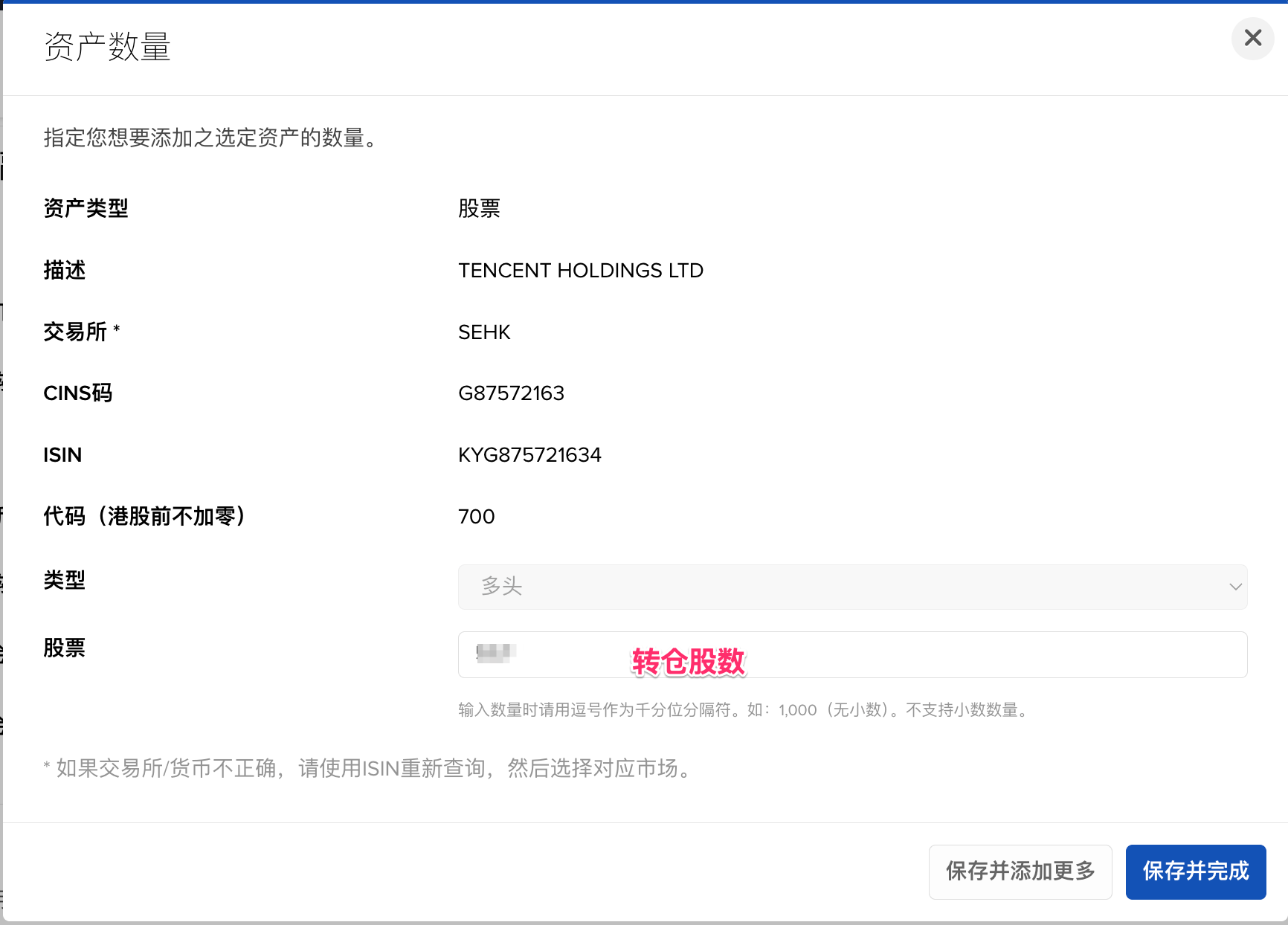Image resolution: width=1288 pixels, height=925 pixels.
Task: Close the 资产数量 dialog with the X
Action: pos(1252,38)
